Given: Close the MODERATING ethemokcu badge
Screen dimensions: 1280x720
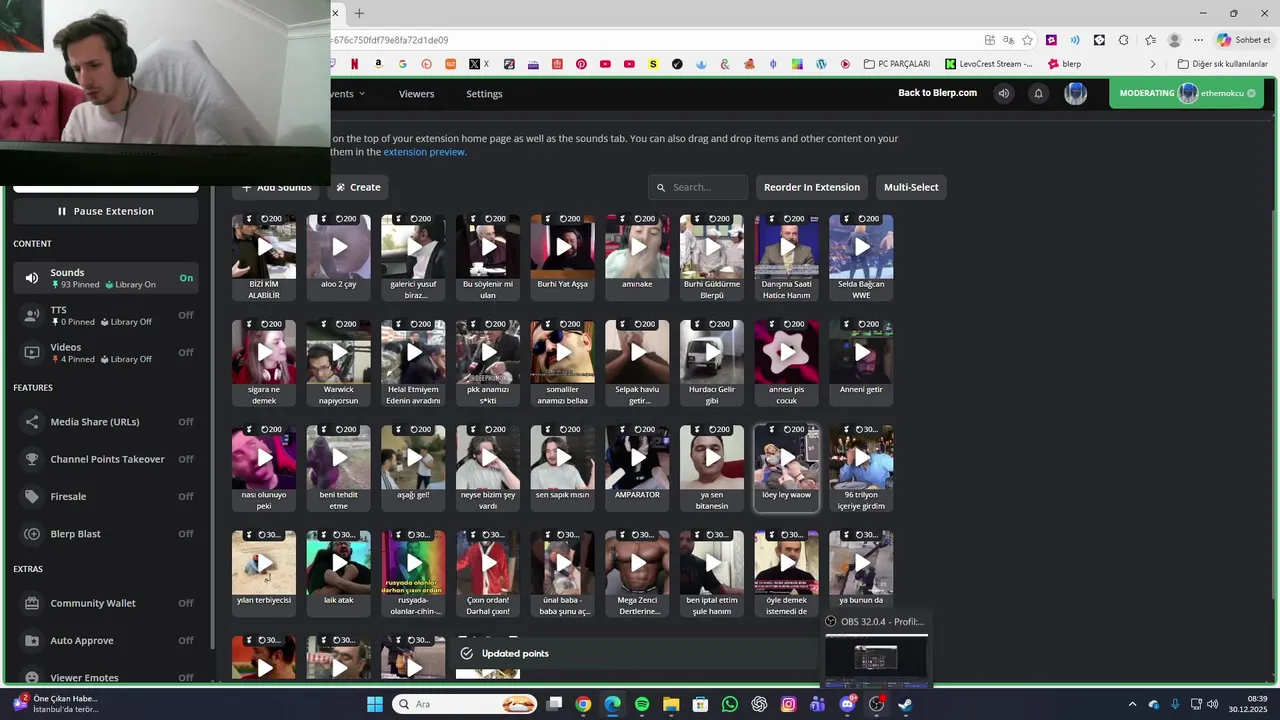Looking at the screenshot, I should (x=1251, y=93).
